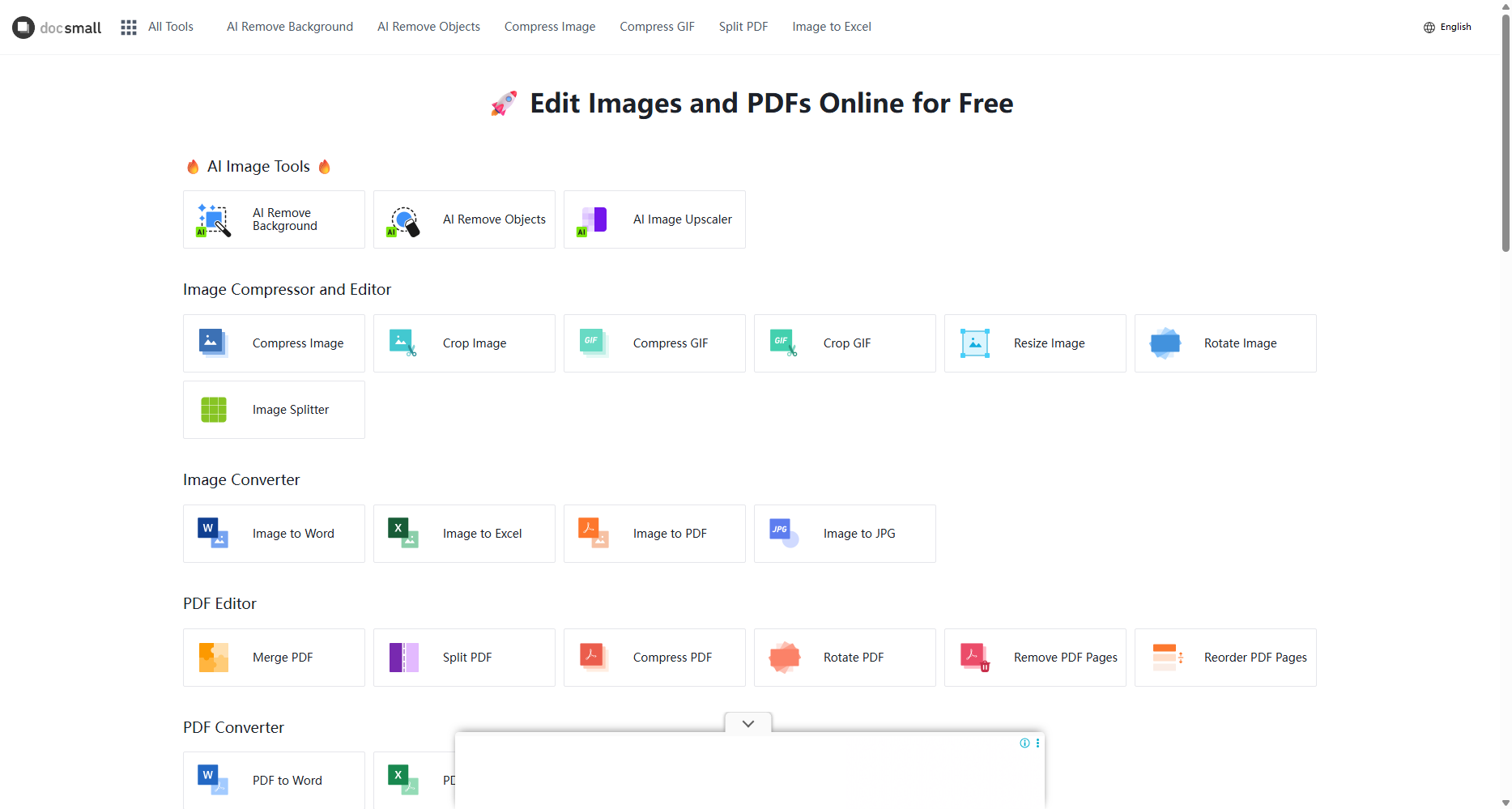Collapse the ad banner with chevron
The image size is (1512, 809).
pyautogui.click(x=748, y=723)
